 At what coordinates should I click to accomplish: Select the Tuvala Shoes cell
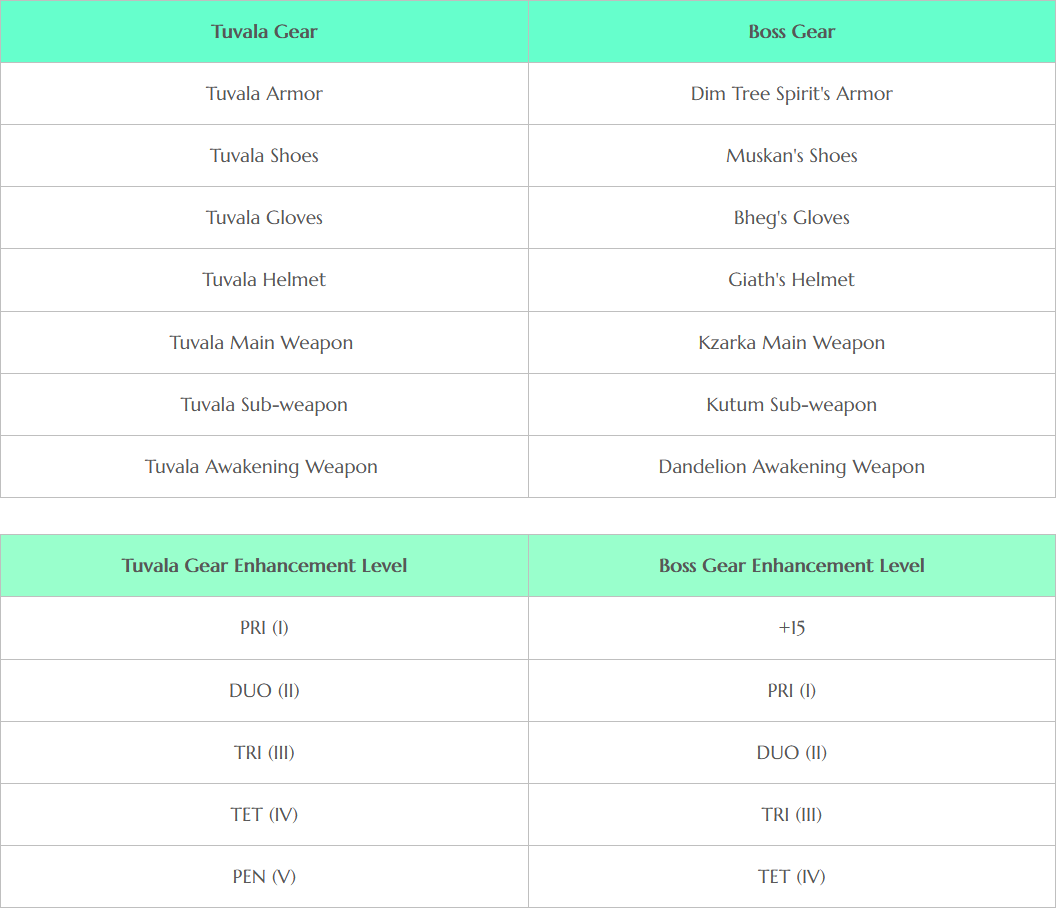coord(264,156)
